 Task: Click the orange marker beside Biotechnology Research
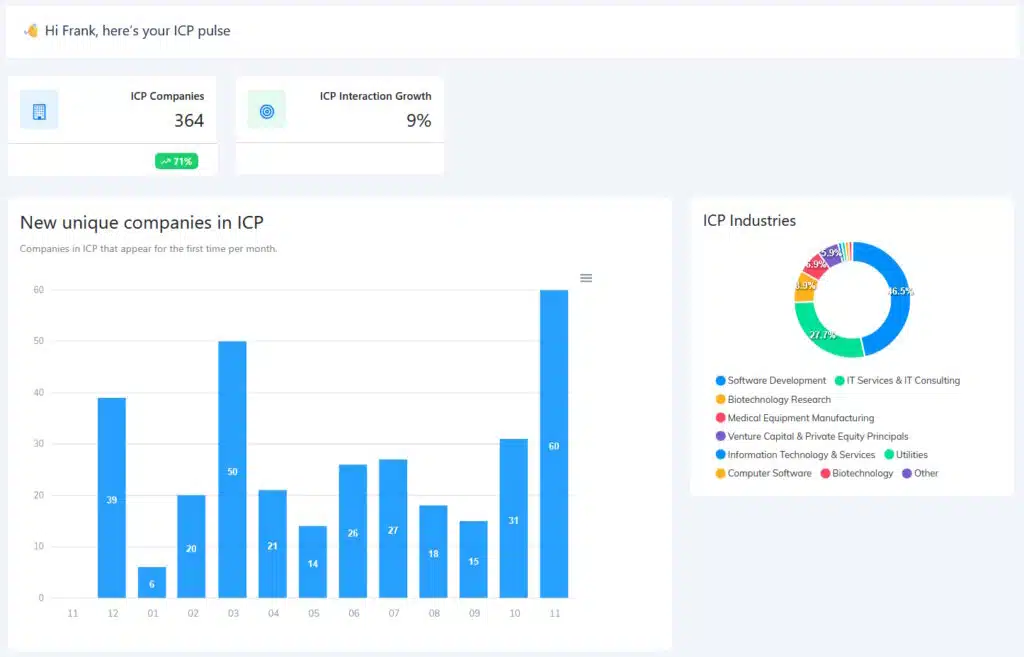coord(721,400)
